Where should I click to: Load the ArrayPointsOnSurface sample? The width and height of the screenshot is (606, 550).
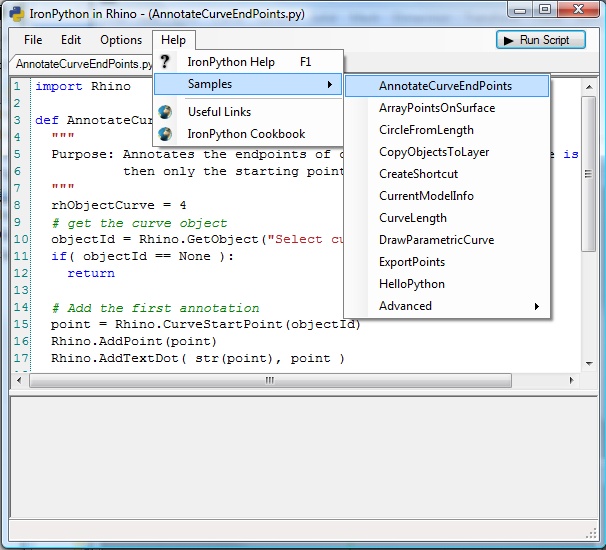pyautogui.click(x=447, y=108)
